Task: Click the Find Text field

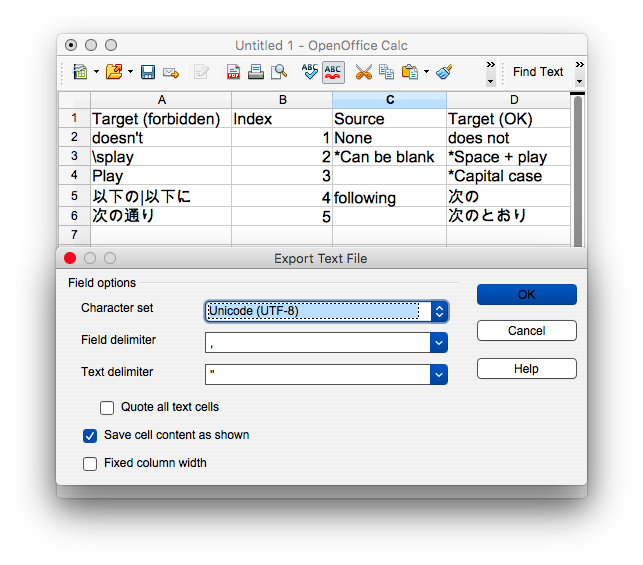Action: [x=538, y=72]
